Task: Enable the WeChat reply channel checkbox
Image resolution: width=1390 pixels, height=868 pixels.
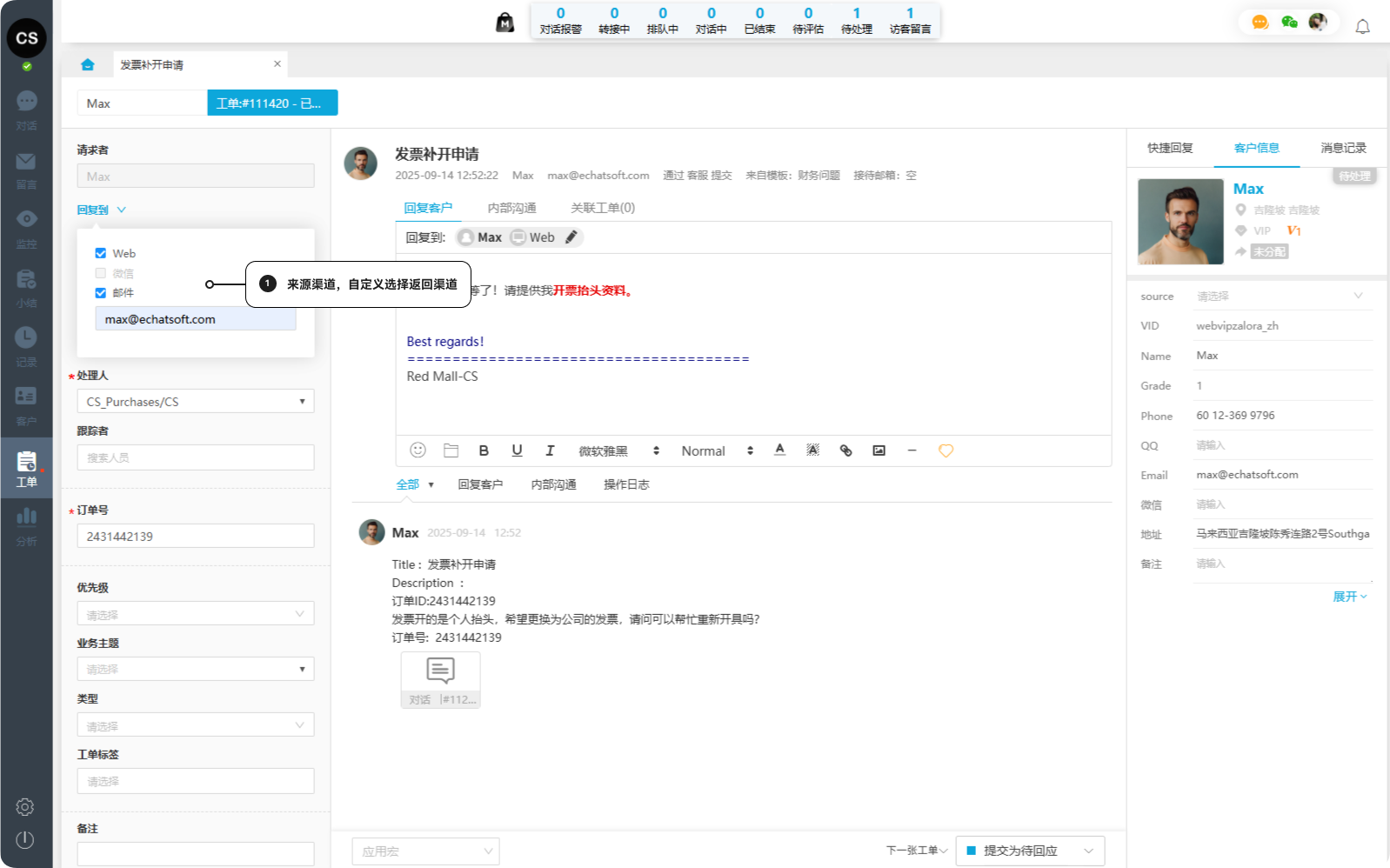Action: click(x=101, y=273)
